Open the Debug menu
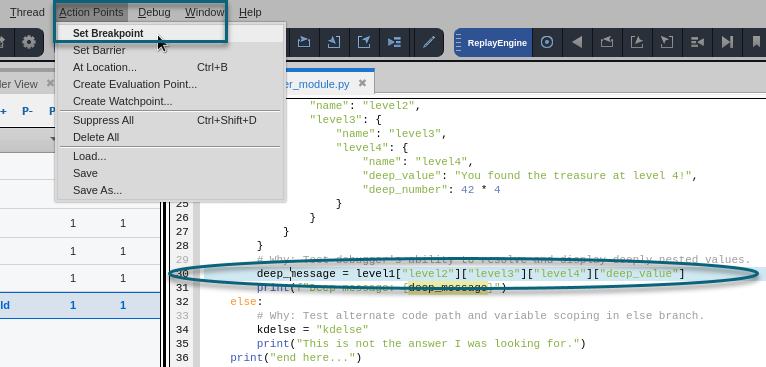Image resolution: width=766 pixels, height=367 pixels. (x=154, y=12)
